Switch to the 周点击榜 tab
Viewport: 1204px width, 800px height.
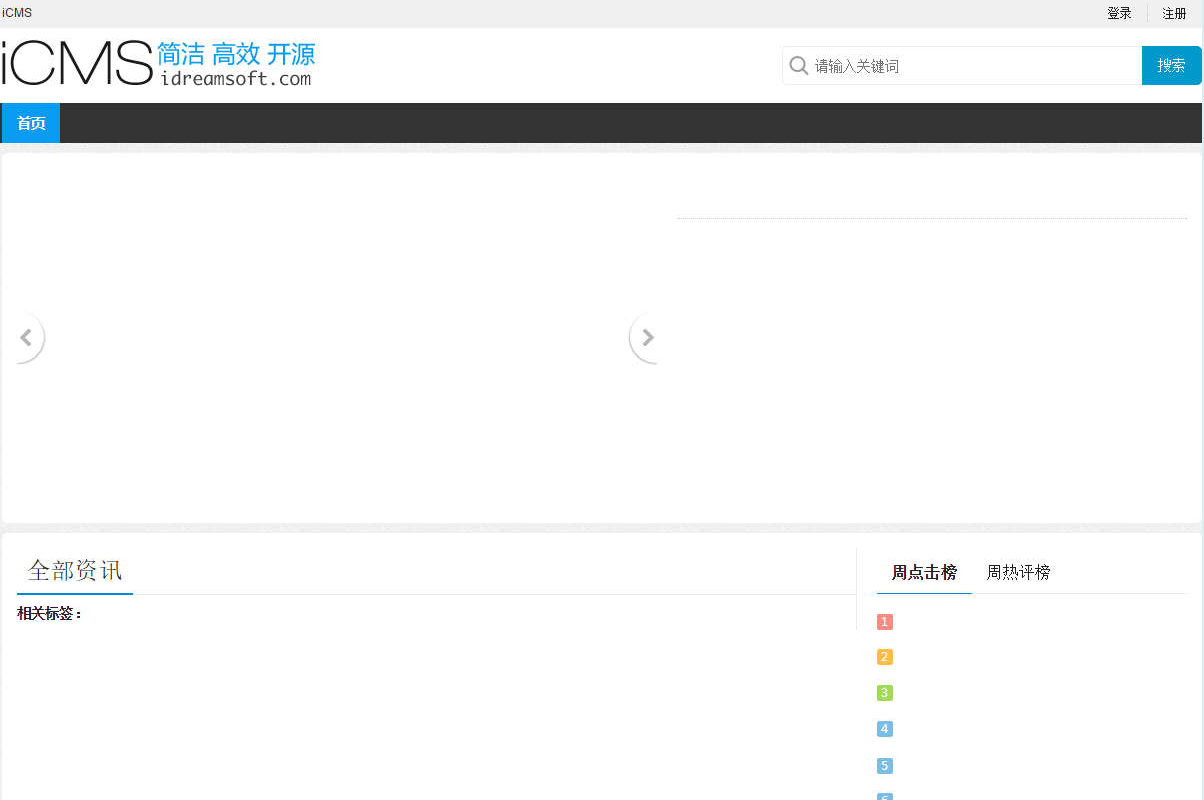[x=923, y=572]
